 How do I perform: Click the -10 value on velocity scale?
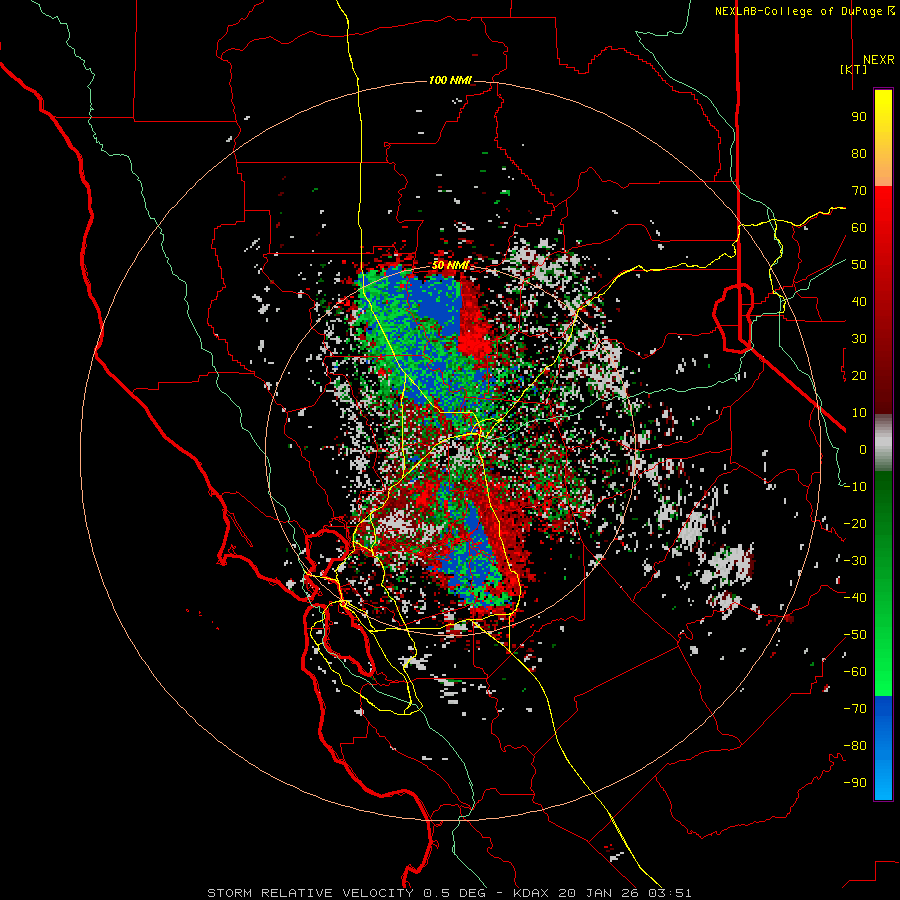855,487
